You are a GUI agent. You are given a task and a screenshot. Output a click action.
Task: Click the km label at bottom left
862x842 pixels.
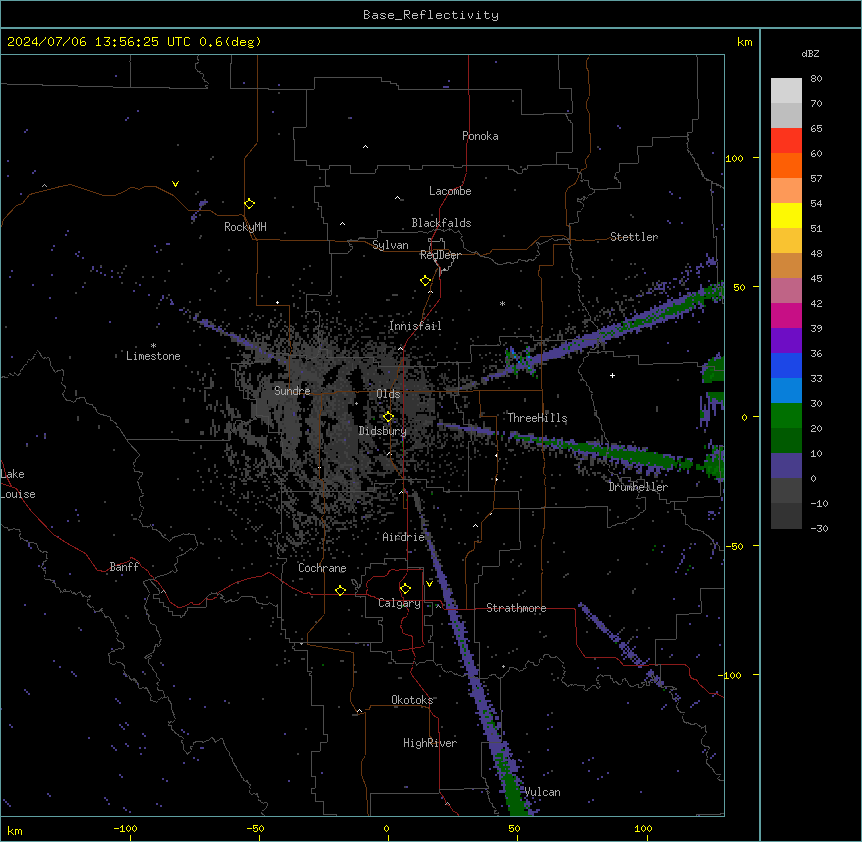pos(15,831)
